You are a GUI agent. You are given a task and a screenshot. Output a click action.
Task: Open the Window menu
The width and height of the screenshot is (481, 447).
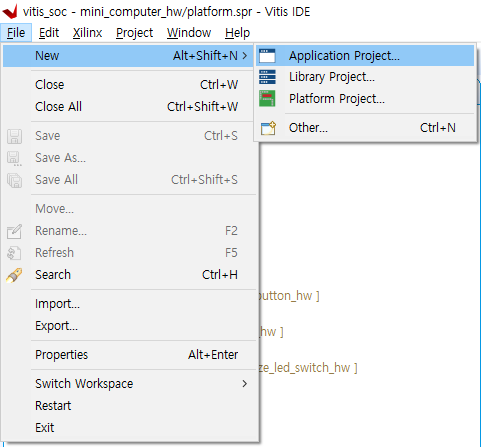pyautogui.click(x=189, y=33)
